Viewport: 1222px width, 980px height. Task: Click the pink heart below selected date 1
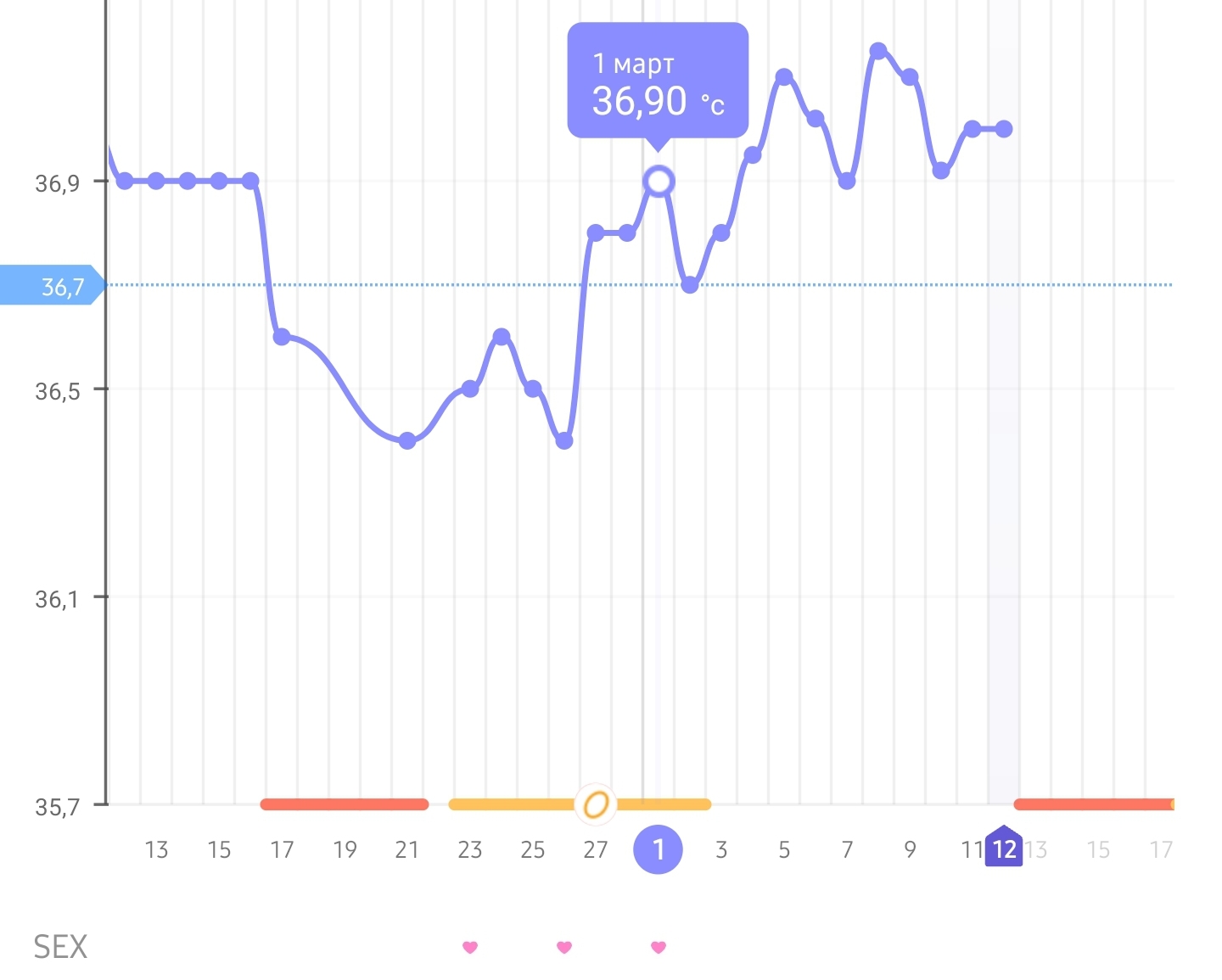659,947
